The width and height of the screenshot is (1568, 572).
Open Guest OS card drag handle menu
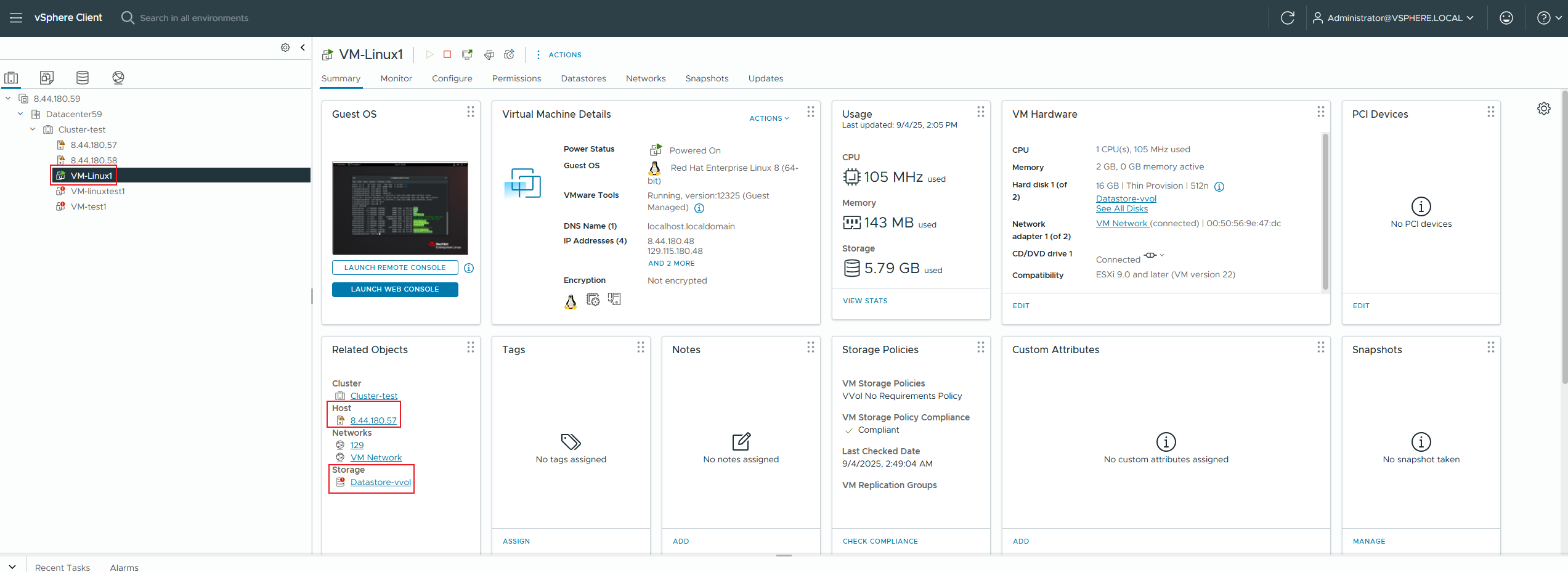[x=471, y=112]
